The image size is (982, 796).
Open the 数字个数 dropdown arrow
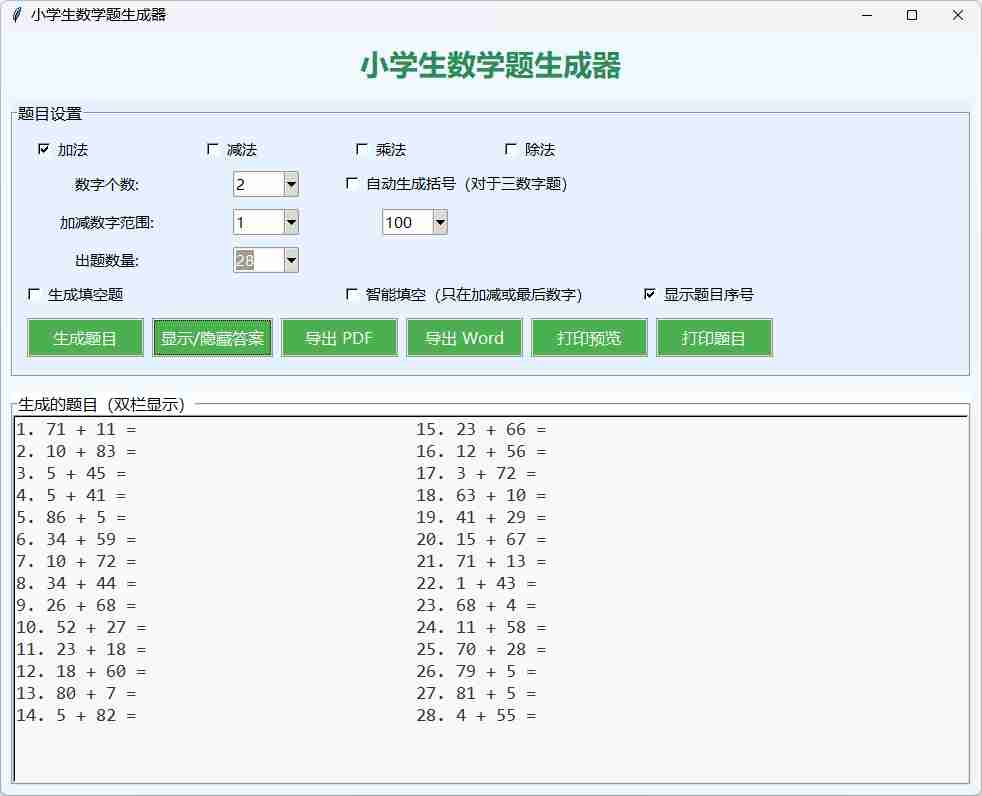point(291,184)
